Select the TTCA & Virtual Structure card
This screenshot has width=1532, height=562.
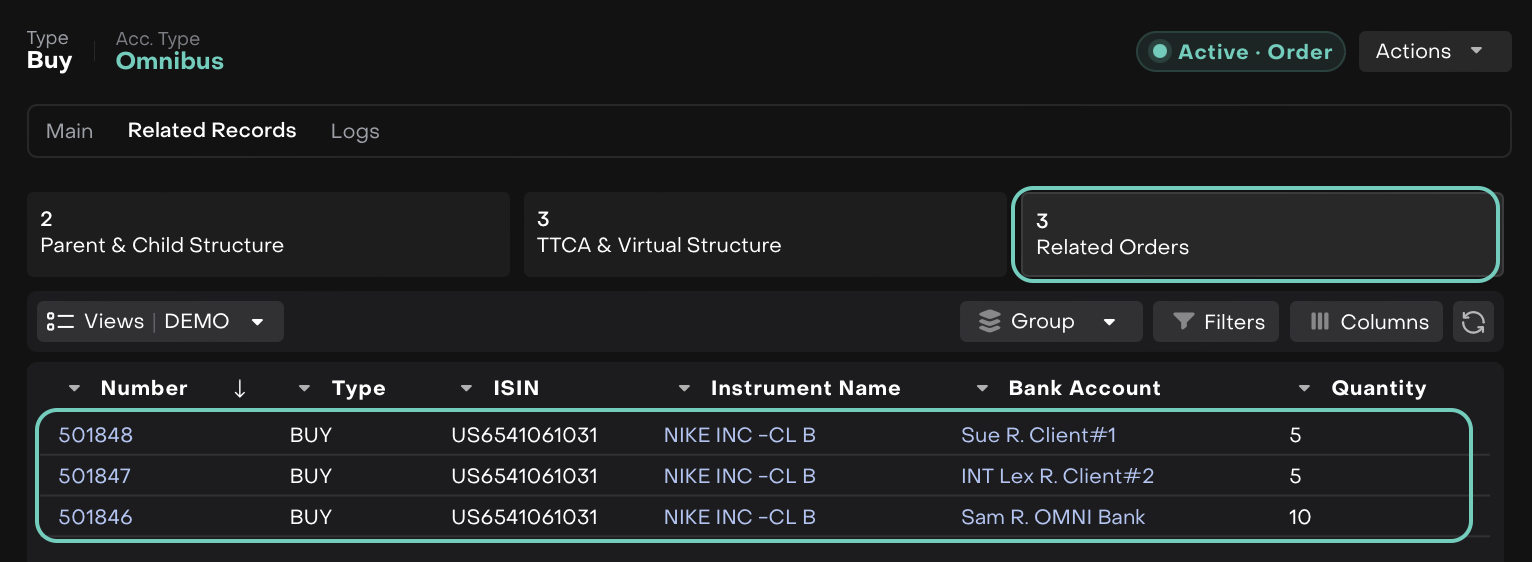tap(764, 234)
